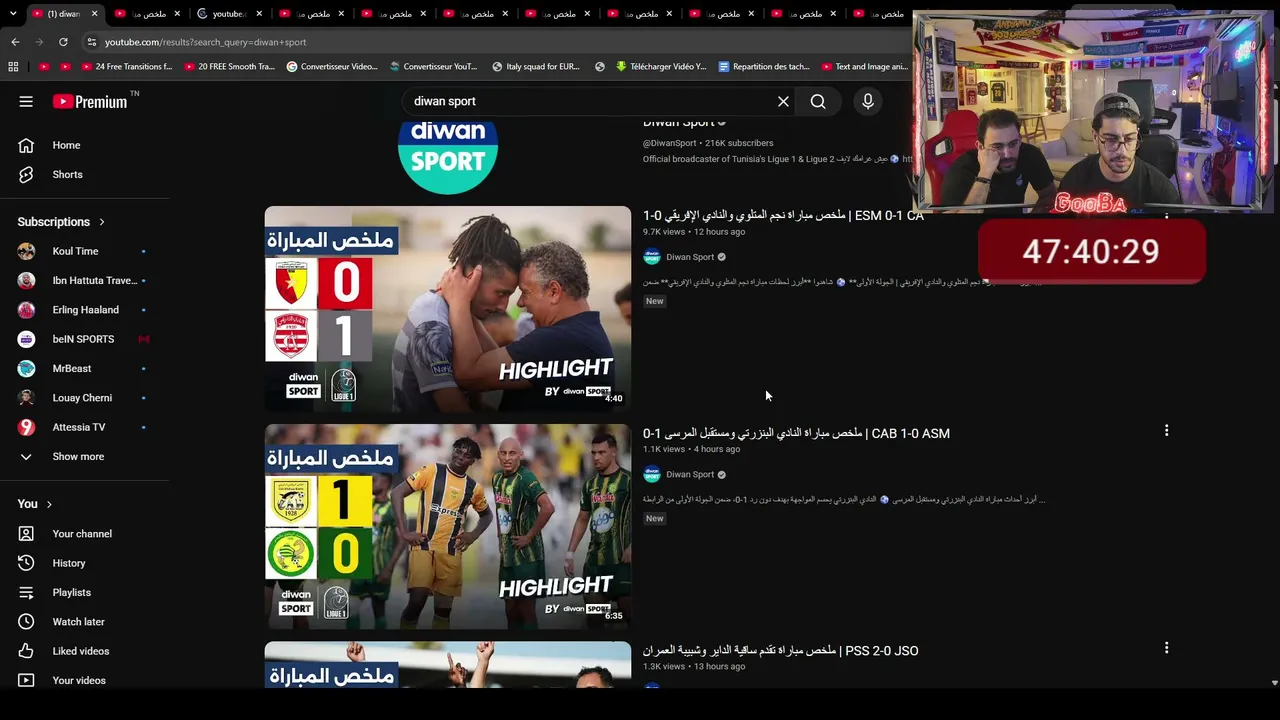
Task: Open the Repartition des tach... bookmark
Action: 764,67
